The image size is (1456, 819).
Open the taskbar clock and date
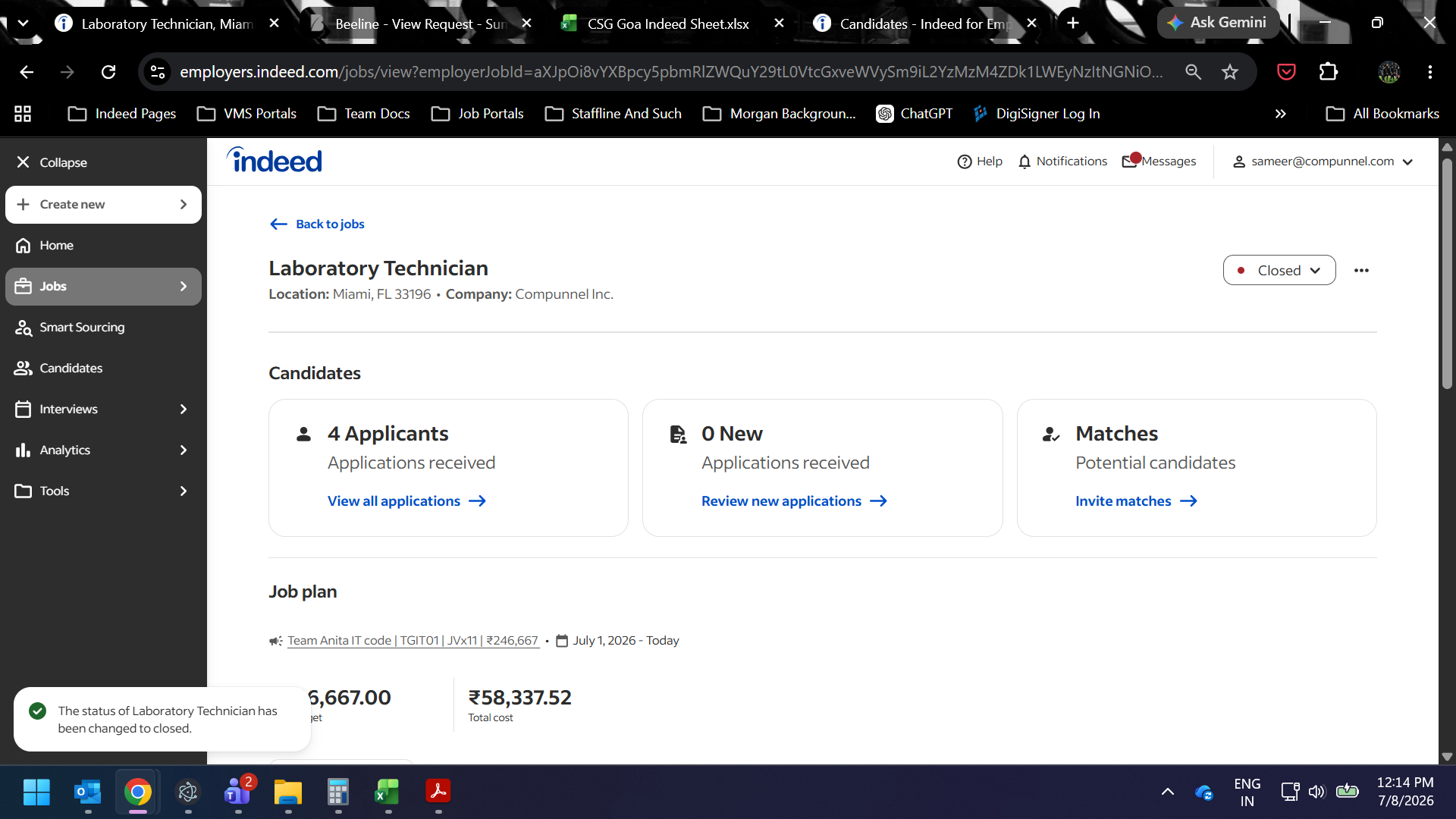pos(1405,792)
